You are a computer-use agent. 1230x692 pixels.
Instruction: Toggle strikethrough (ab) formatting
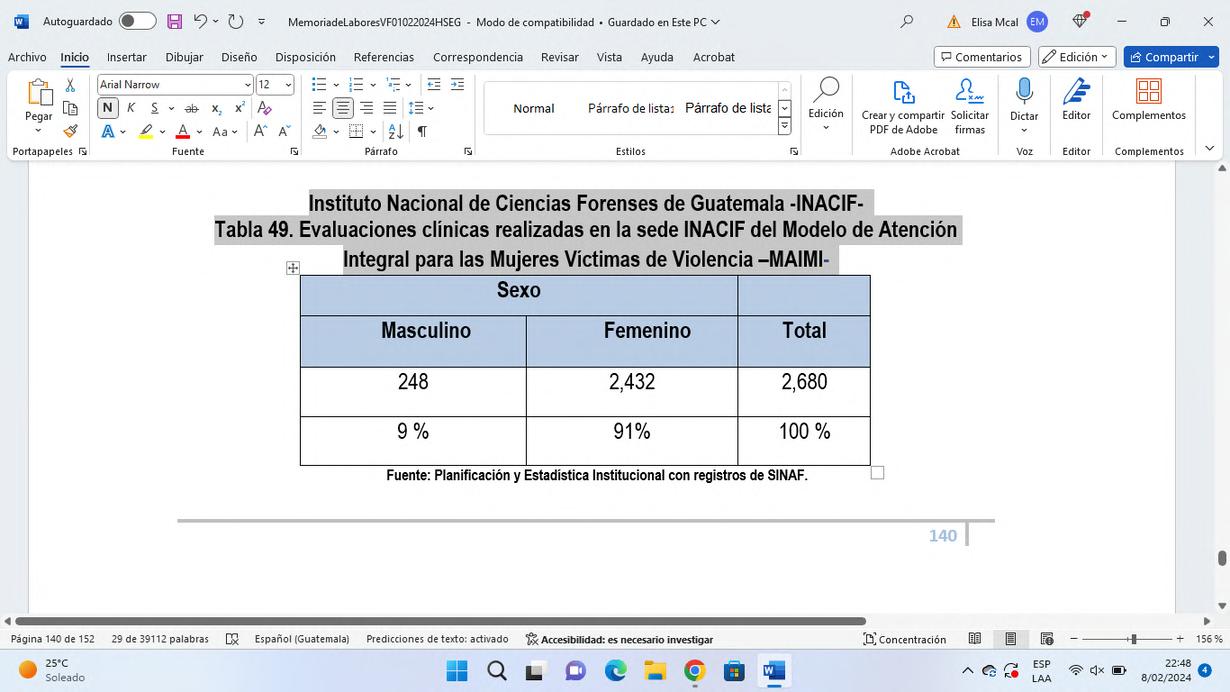pyautogui.click(x=192, y=108)
